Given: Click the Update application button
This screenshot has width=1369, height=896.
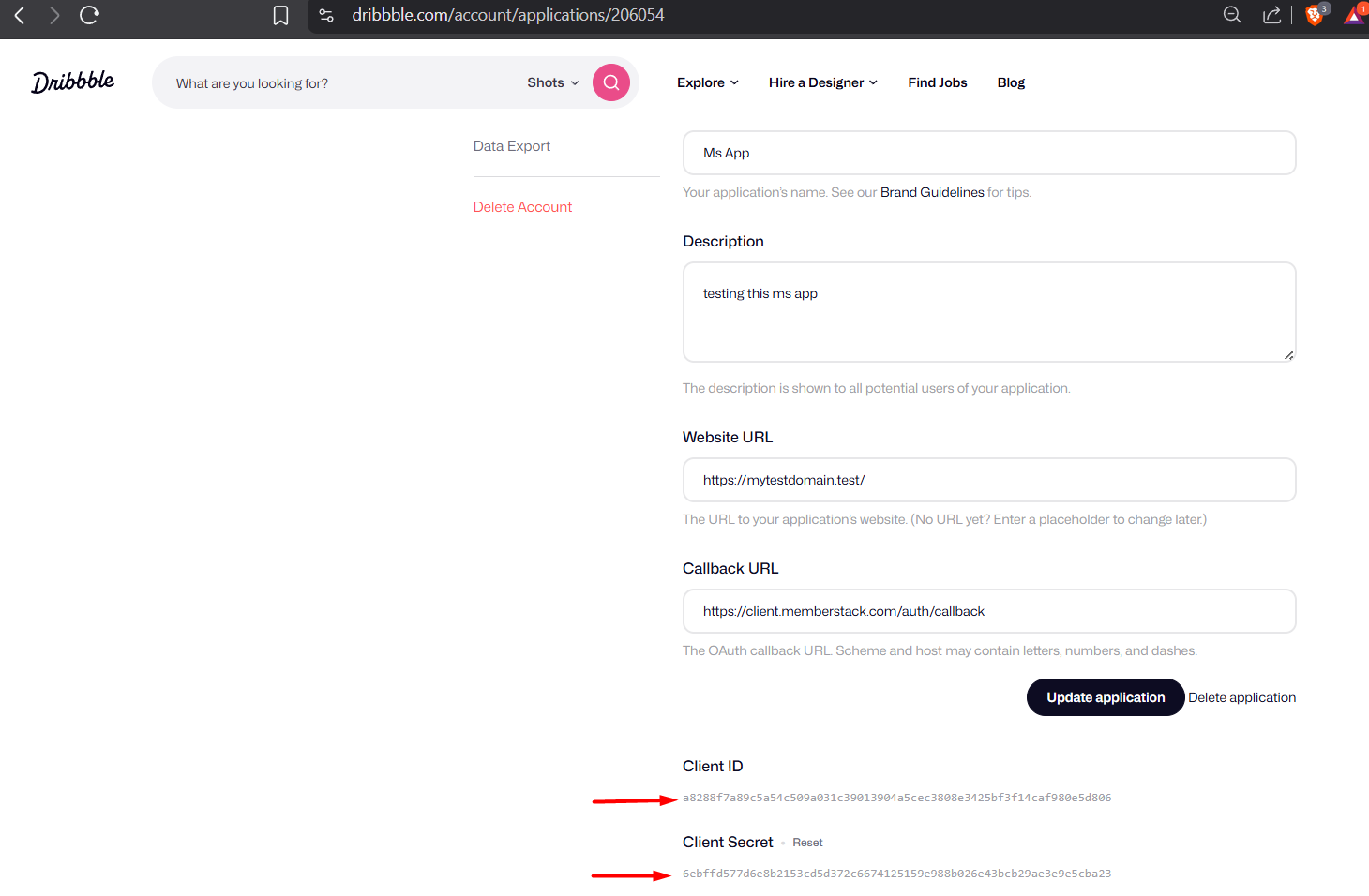Looking at the screenshot, I should (1106, 697).
